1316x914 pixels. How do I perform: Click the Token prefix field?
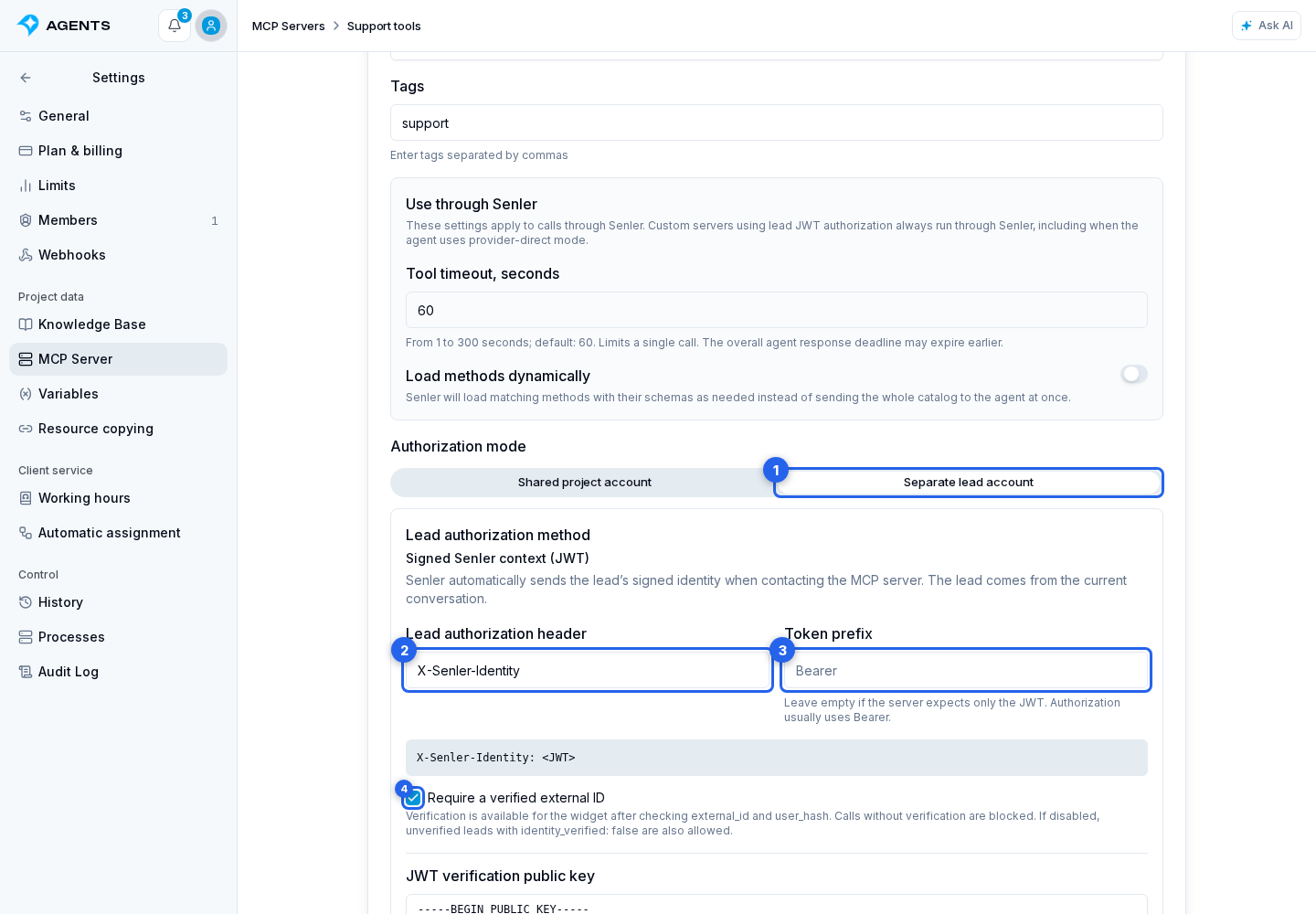tap(966, 671)
